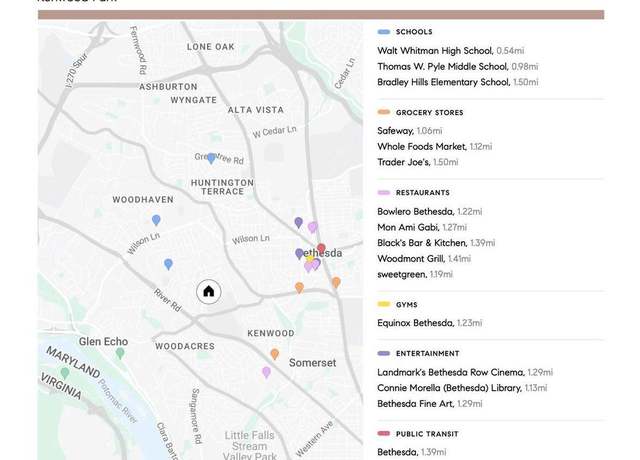Open the Black's Bar & Kitchen listing
640x460 pixels.
pyautogui.click(x=436, y=243)
